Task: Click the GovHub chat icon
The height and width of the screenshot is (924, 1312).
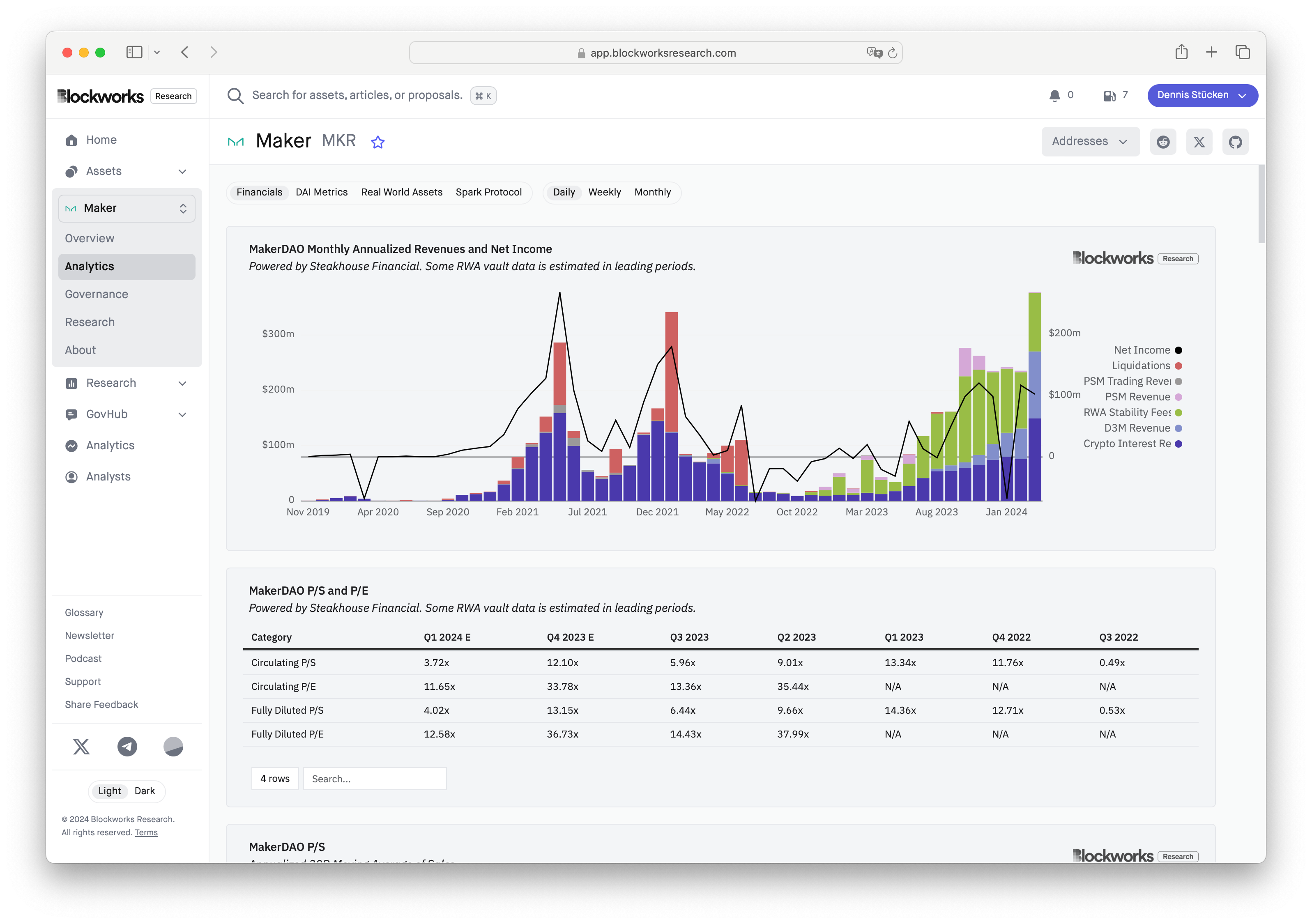Action: click(71, 414)
